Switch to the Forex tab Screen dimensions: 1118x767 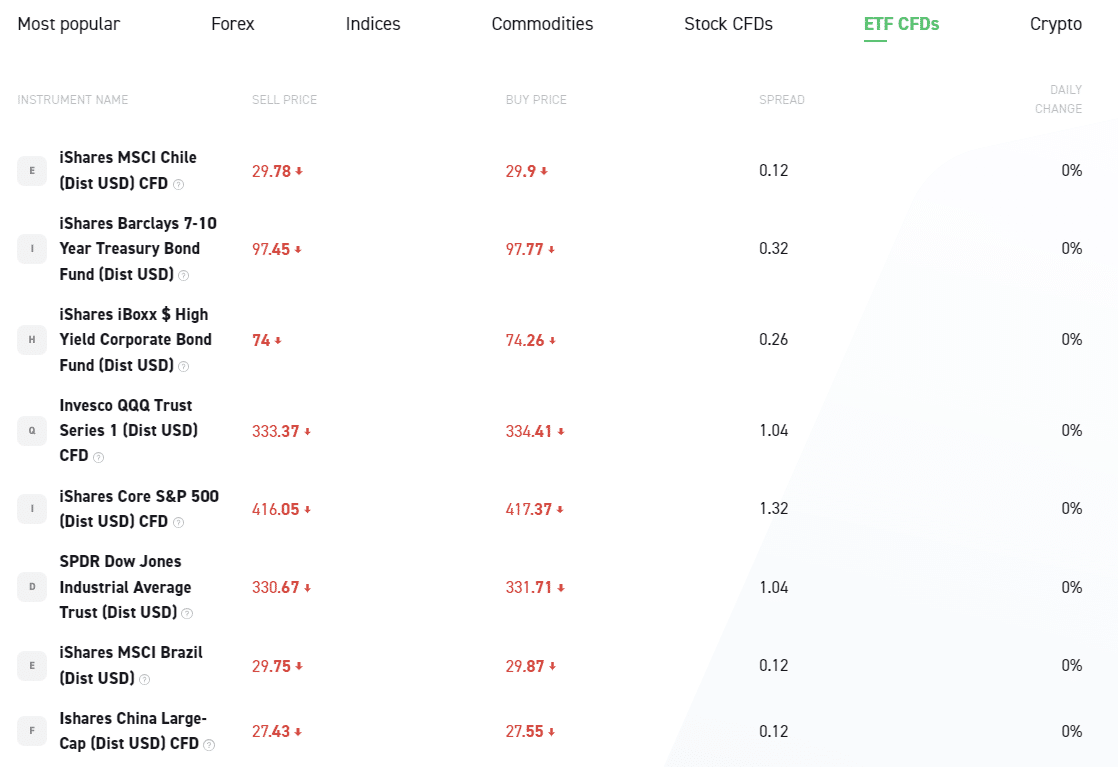click(232, 24)
